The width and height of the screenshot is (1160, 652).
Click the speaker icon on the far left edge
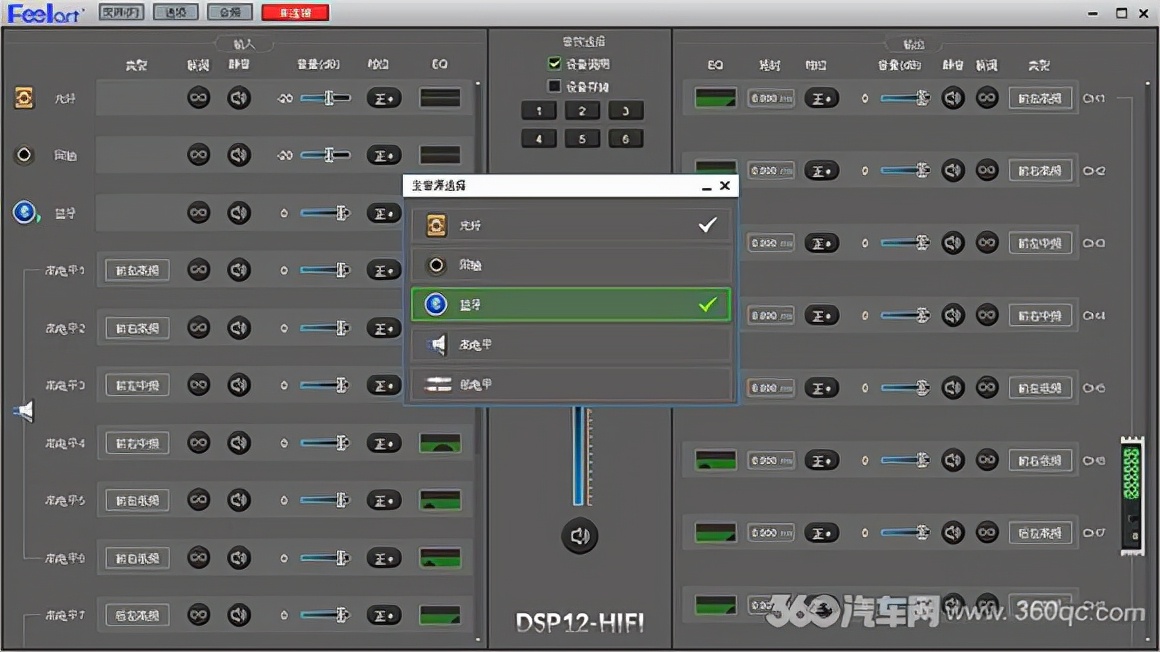[23, 410]
